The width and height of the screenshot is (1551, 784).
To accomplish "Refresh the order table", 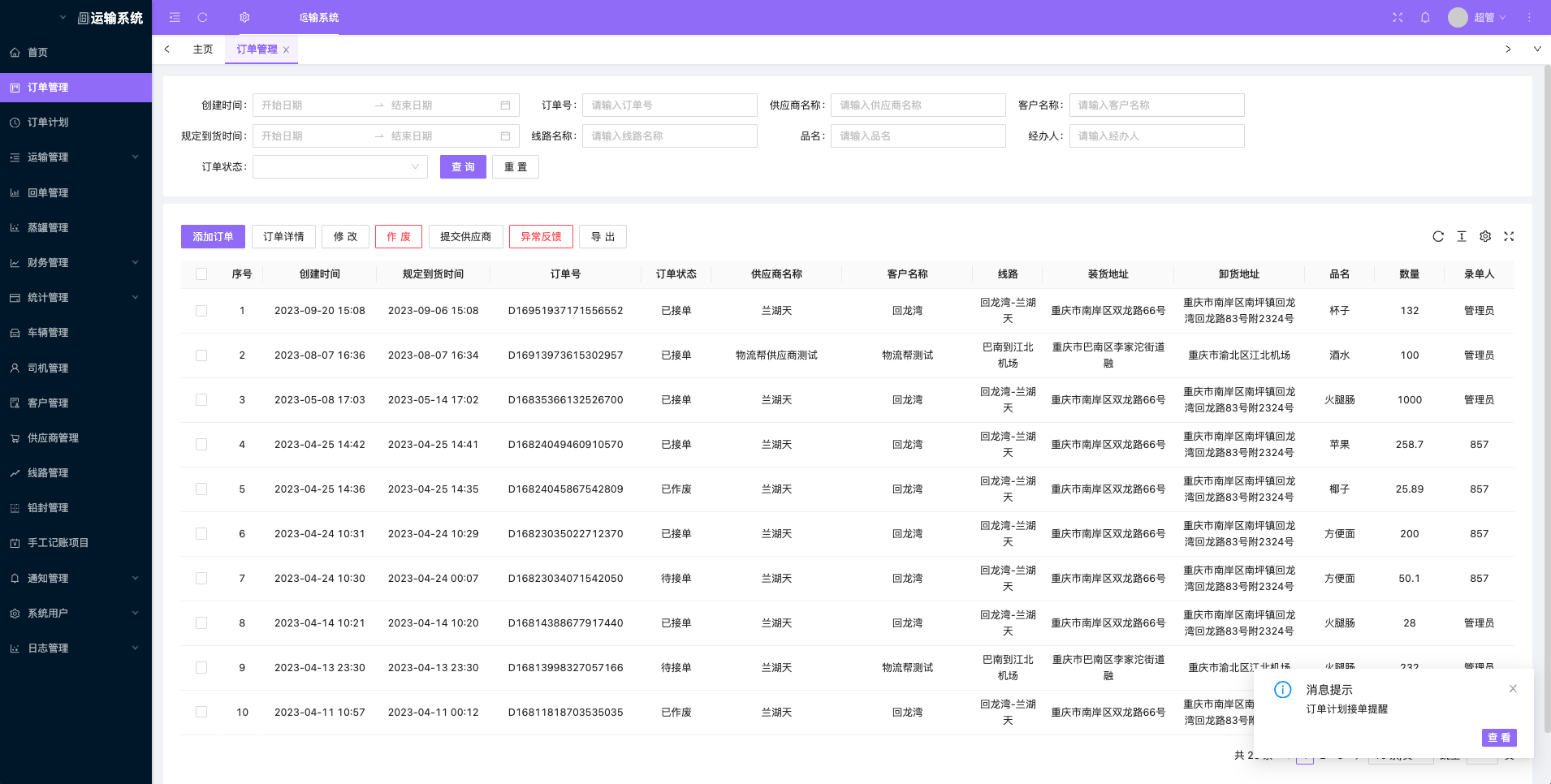I will click(1438, 236).
